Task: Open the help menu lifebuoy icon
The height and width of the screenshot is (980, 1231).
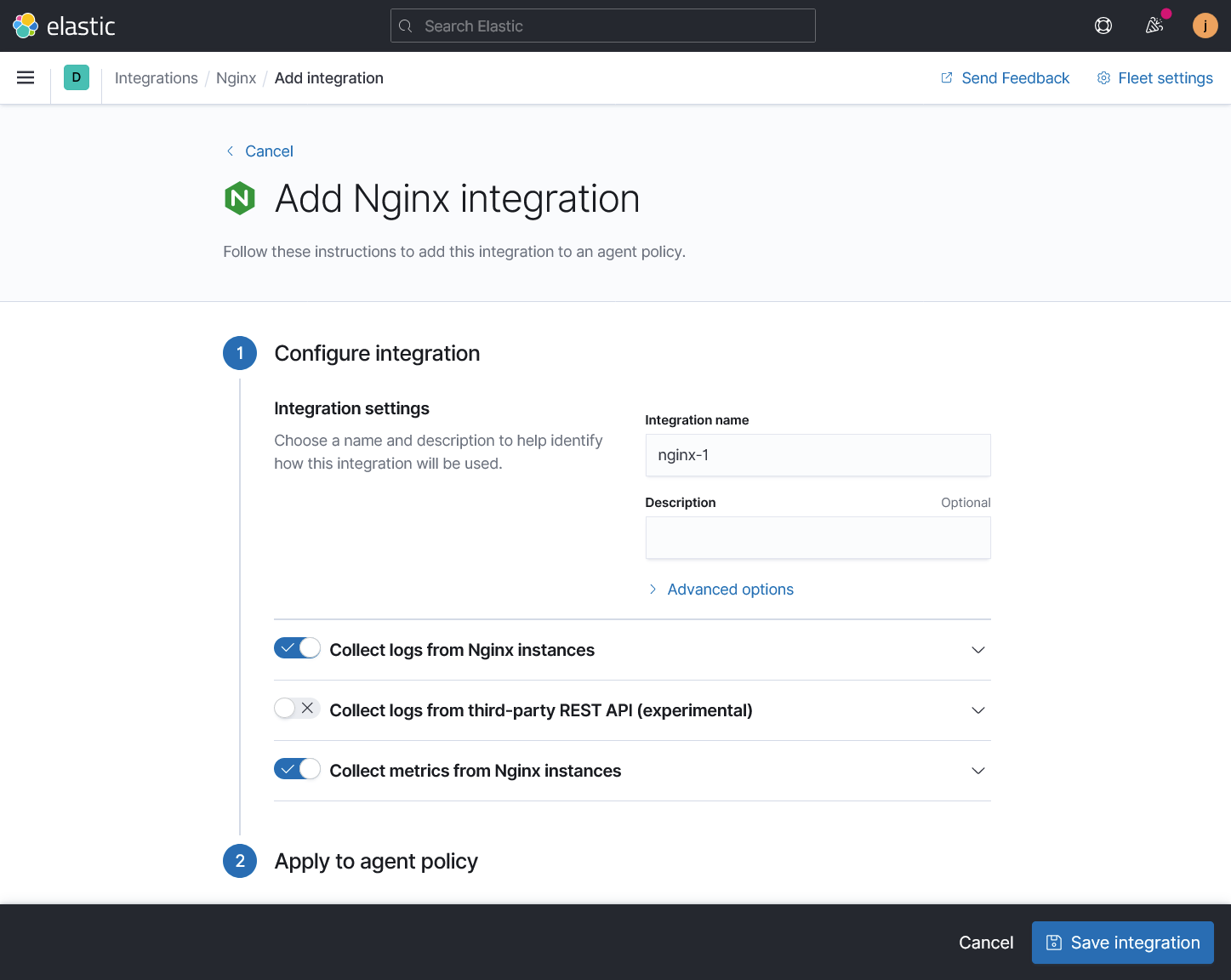Action: click(1103, 26)
